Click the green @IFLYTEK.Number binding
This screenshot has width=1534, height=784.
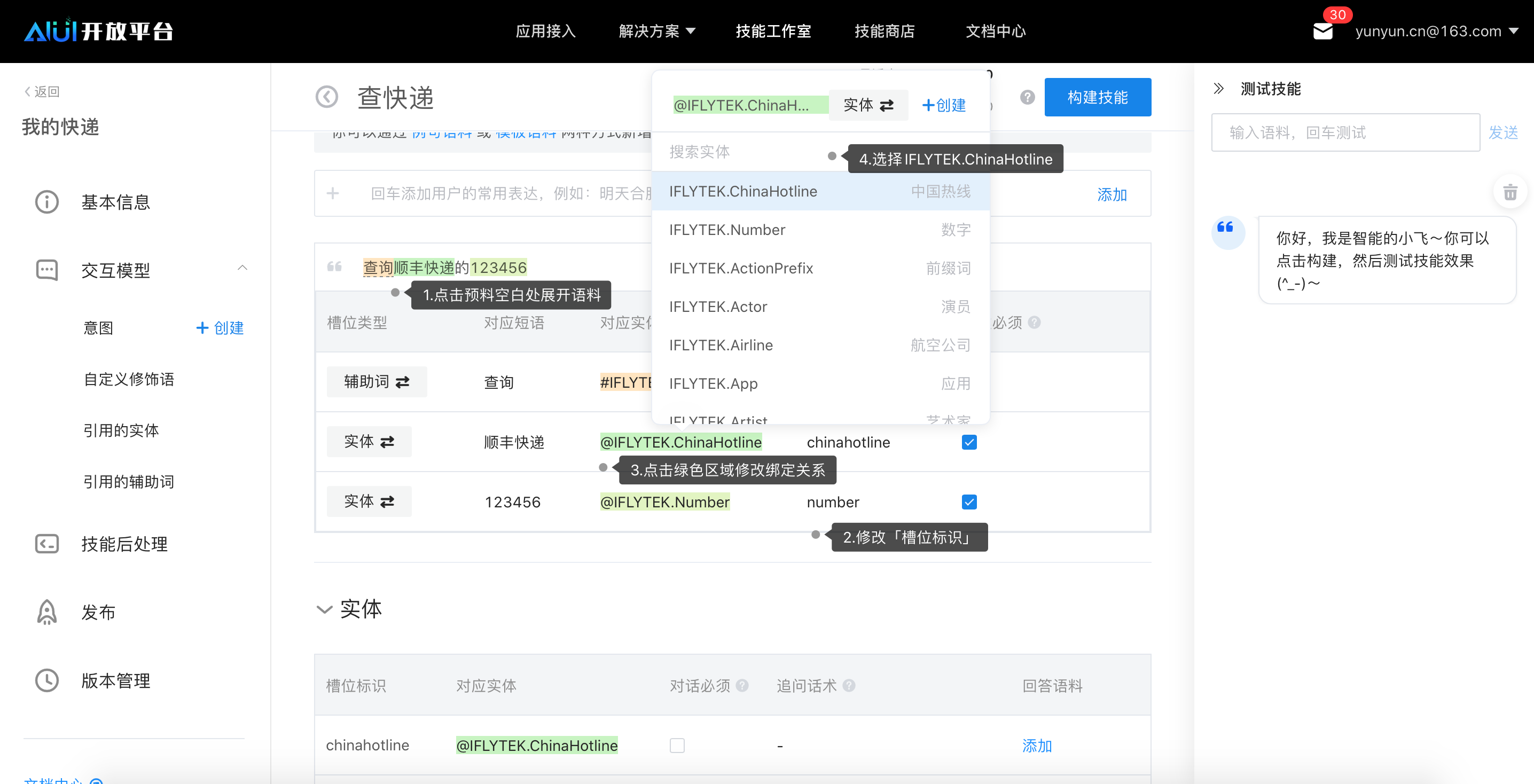664,502
